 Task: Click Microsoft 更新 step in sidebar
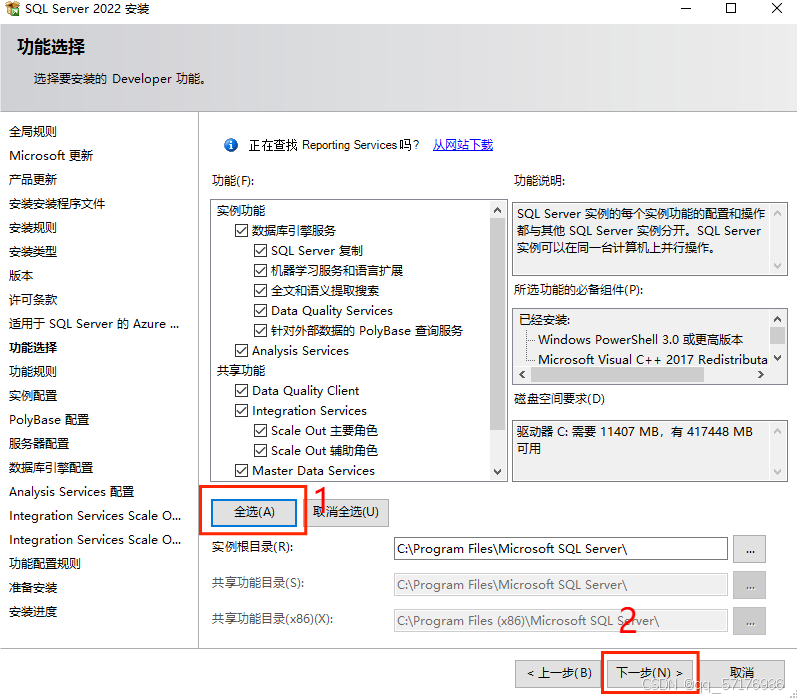pyautogui.click(x=51, y=156)
